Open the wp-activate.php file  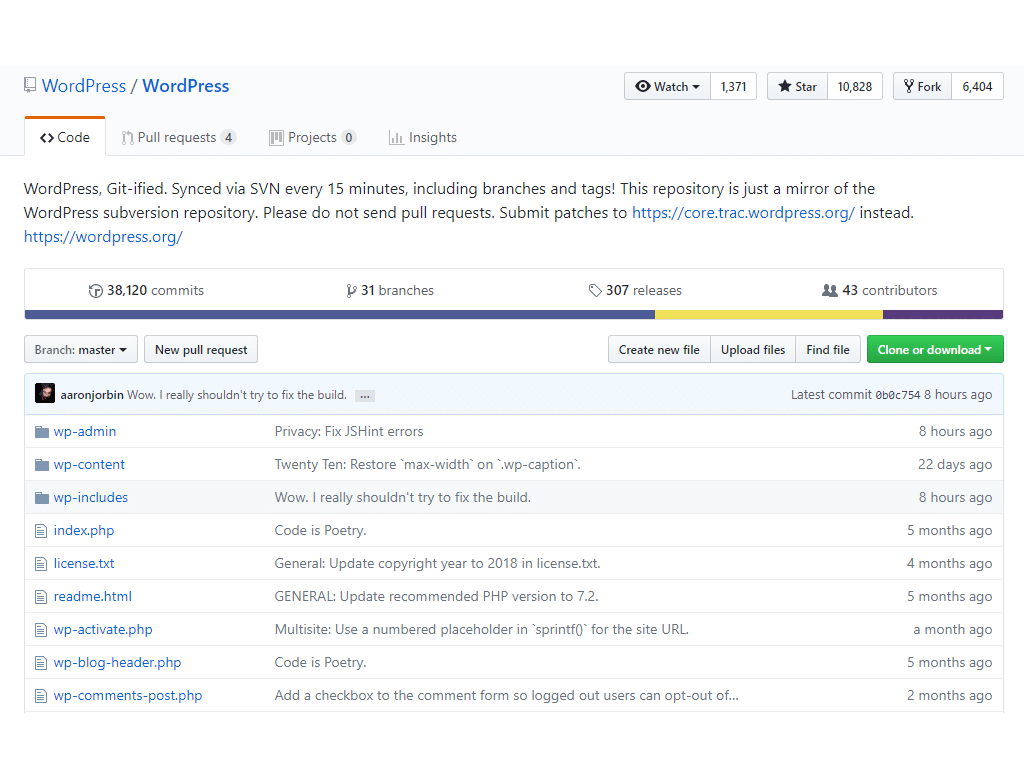tap(103, 630)
